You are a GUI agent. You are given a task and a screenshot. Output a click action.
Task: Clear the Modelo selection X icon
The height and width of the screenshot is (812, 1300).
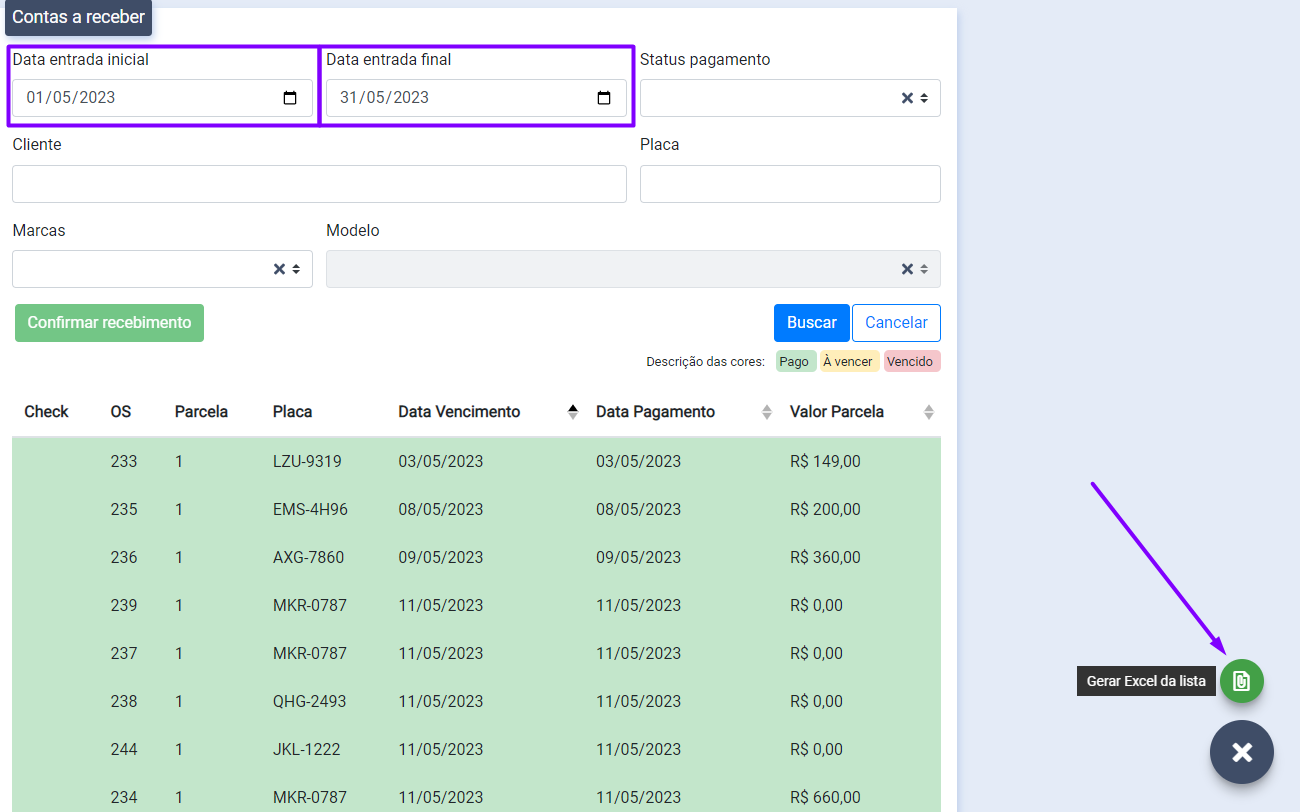click(907, 269)
